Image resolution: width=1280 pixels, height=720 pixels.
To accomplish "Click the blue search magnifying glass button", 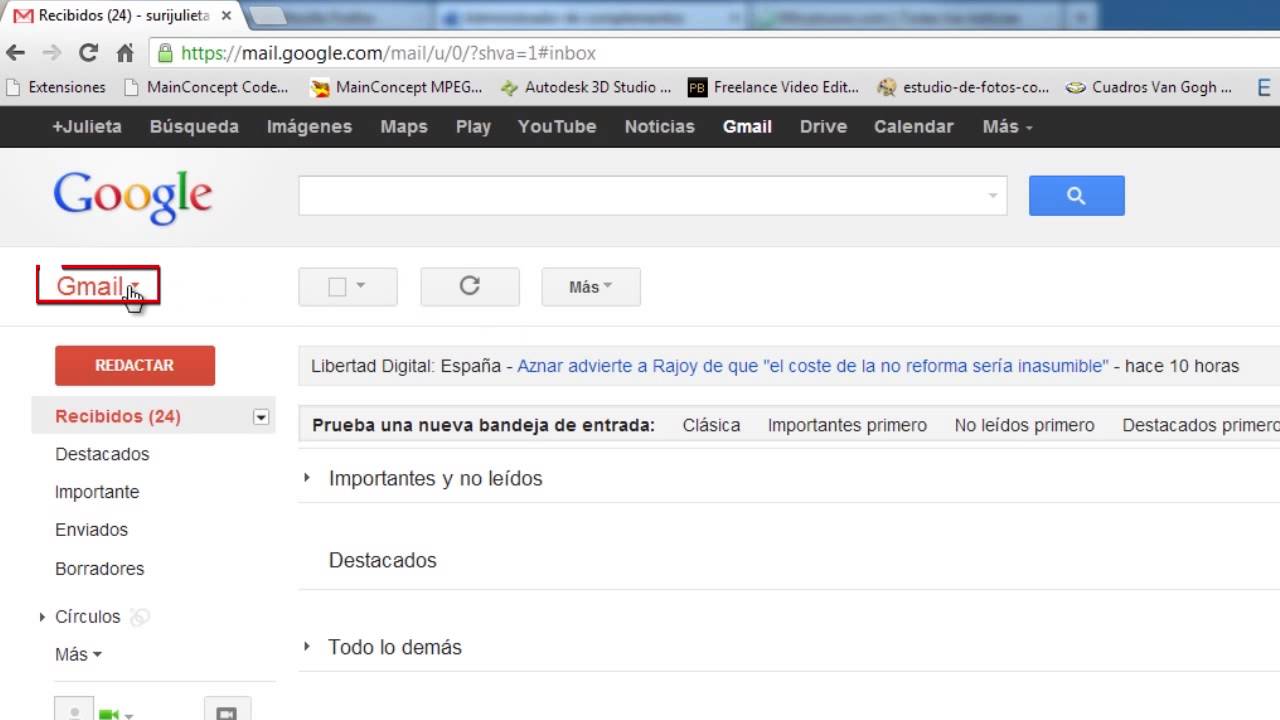I will [1076, 195].
